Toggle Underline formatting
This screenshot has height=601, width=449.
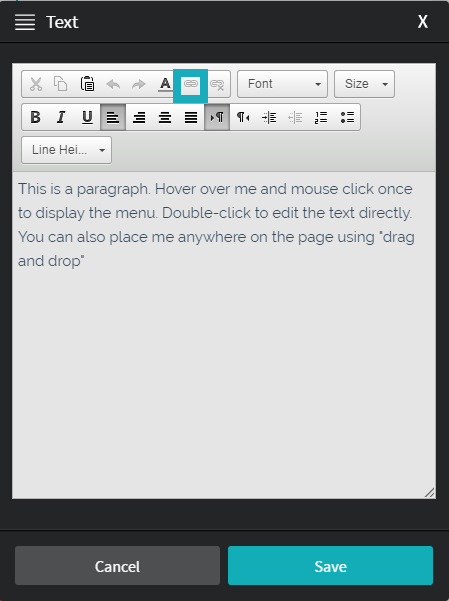click(x=87, y=117)
